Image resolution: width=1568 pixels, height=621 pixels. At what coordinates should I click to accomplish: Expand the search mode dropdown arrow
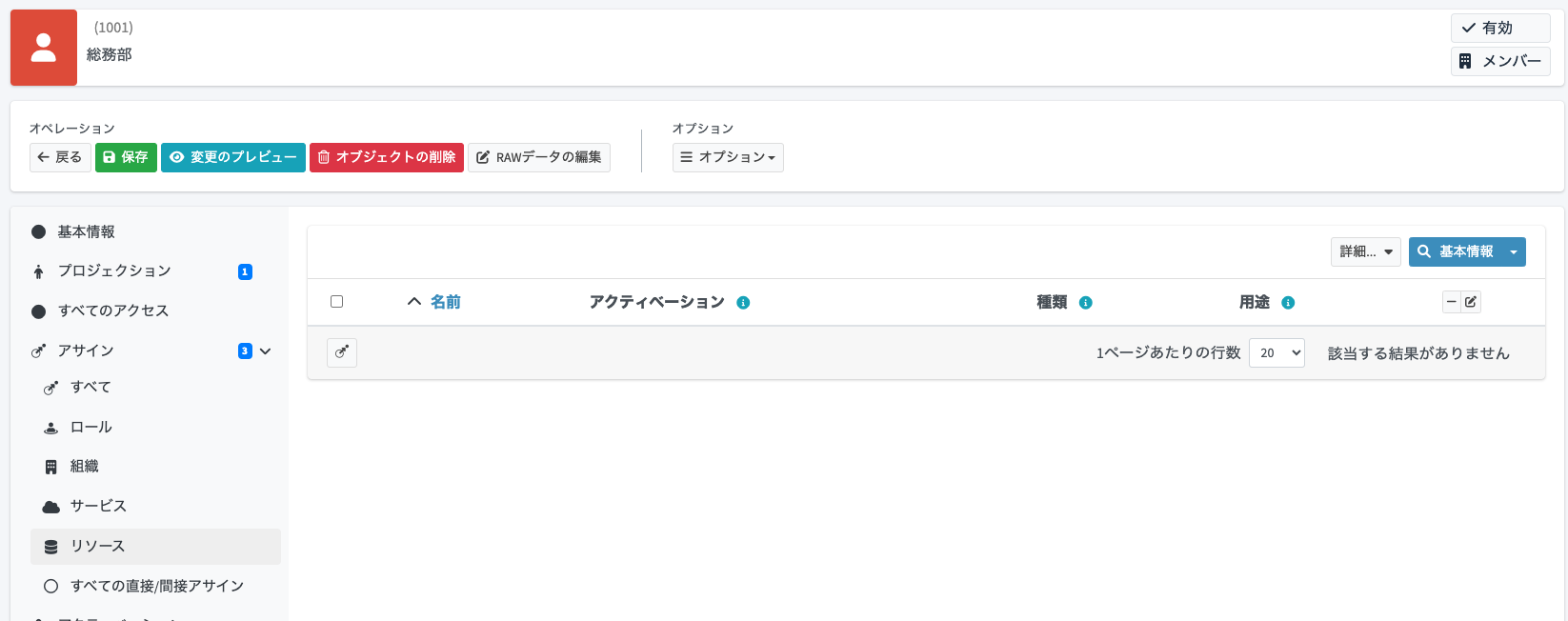[x=1514, y=251]
